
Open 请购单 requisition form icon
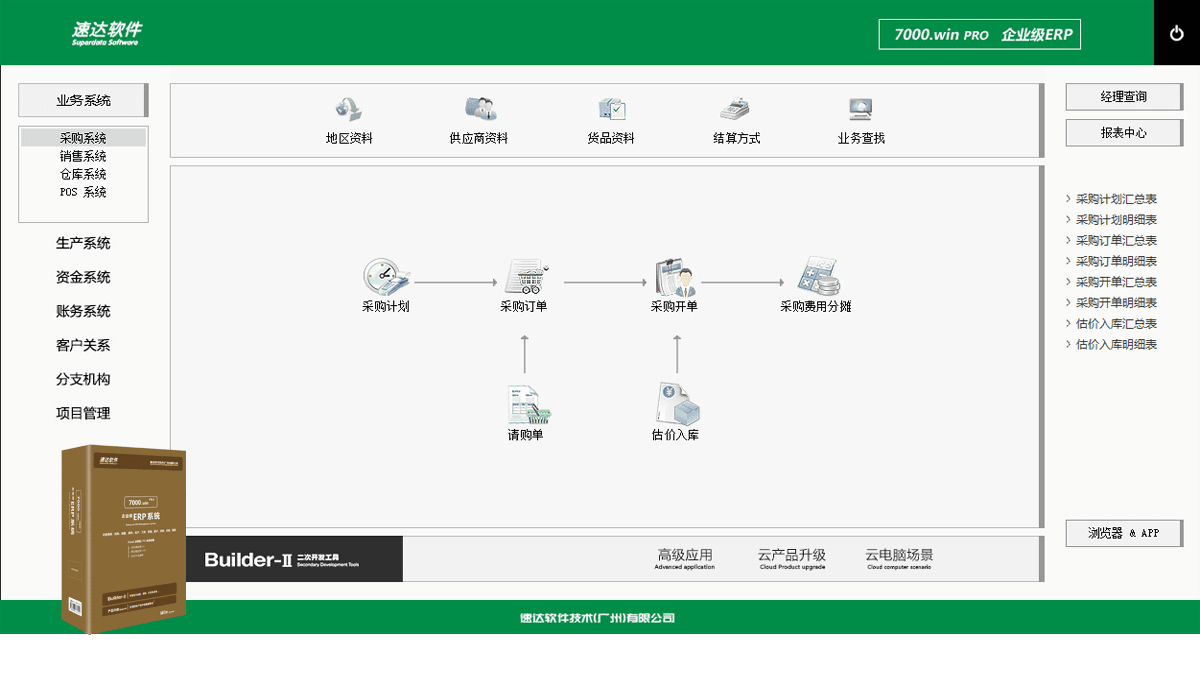pos(524,410)
